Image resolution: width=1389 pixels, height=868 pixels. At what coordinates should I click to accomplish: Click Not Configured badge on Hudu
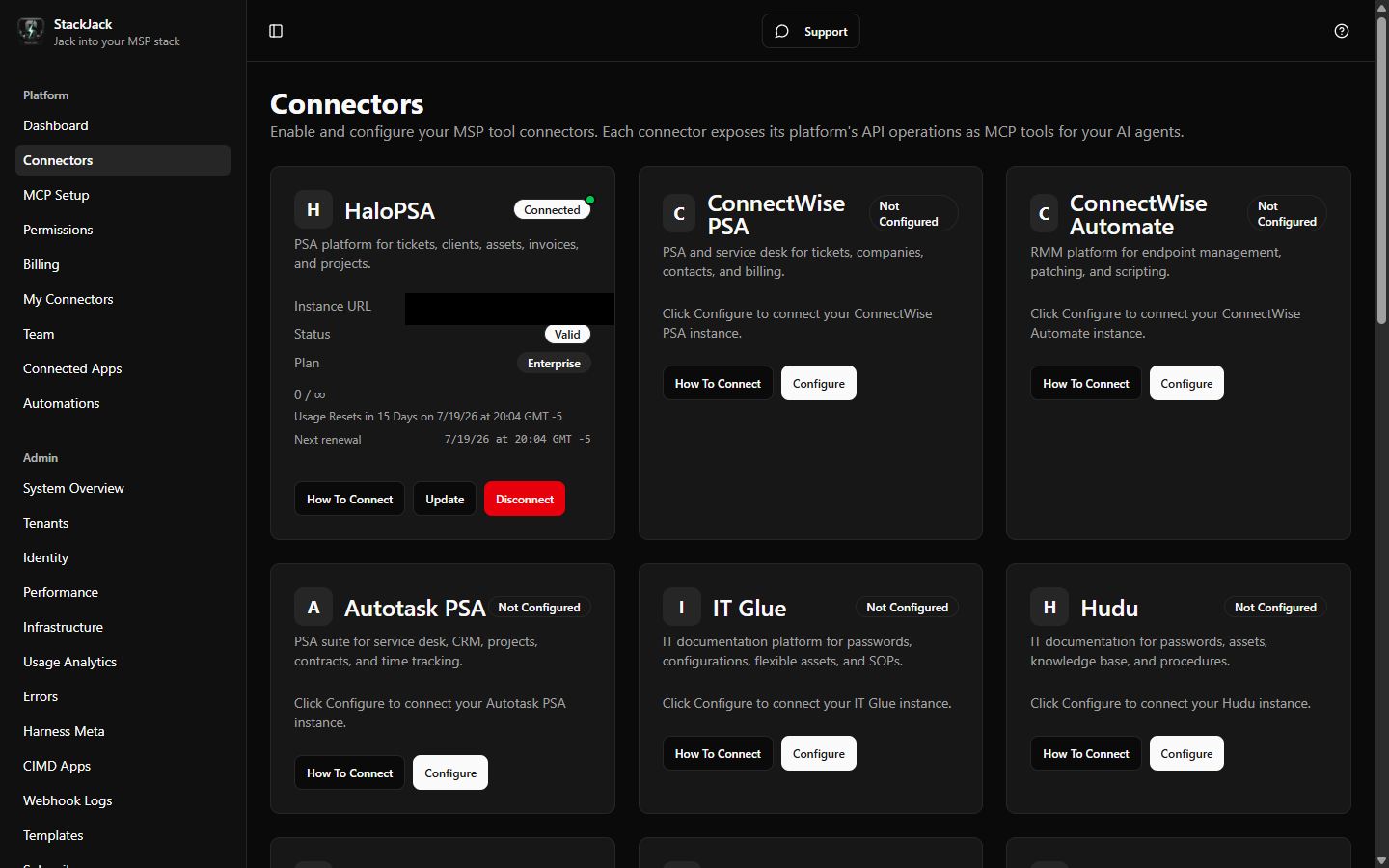coord(1275,607)
